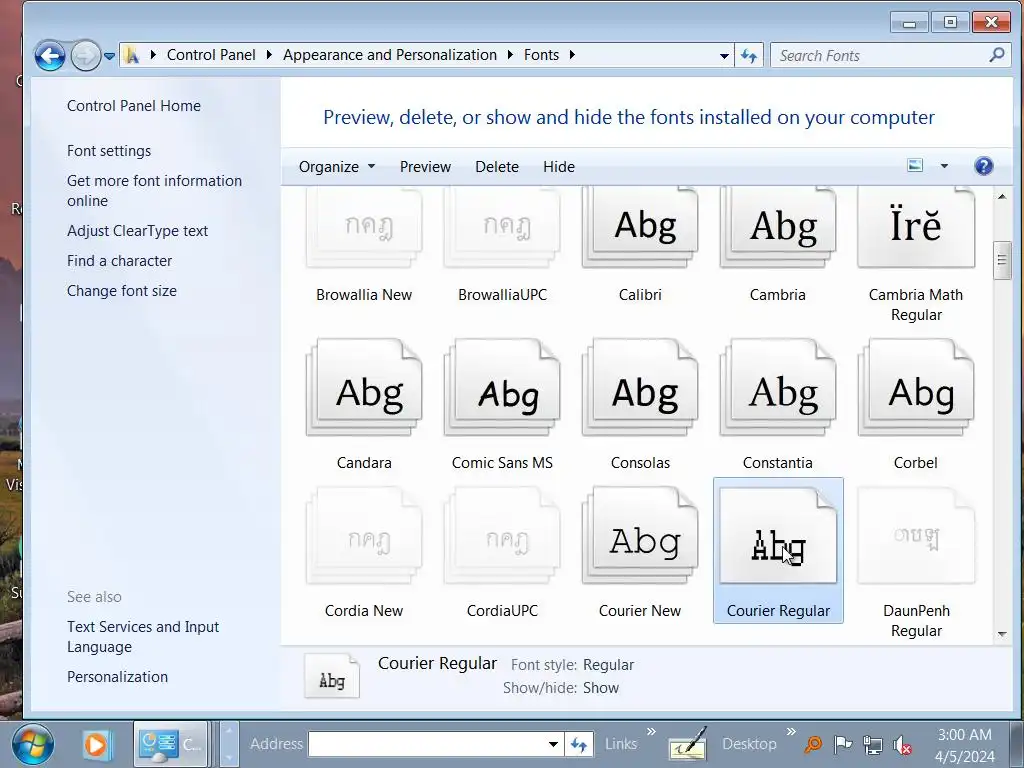Launch Windows Media Player from taskbar
Viewport: 1024px width, 768px height.
(x=96, y=744)
